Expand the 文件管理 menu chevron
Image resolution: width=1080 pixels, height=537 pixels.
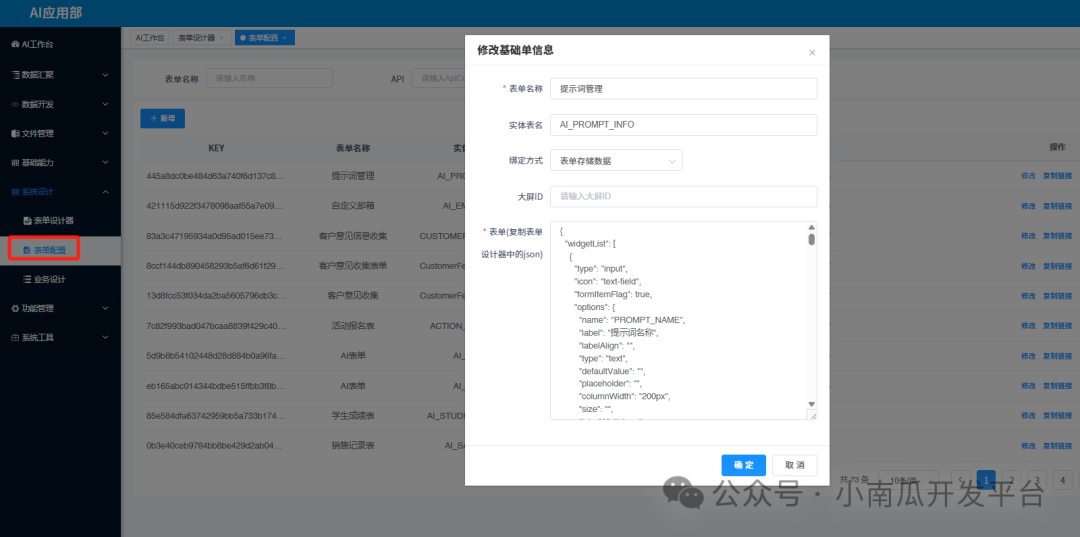105,134
